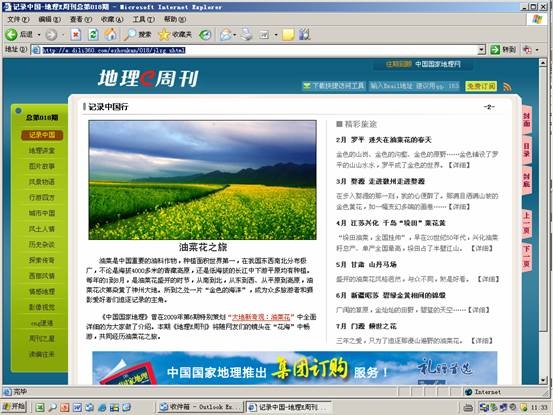Click the 目录 side tab

click(527, 150)
